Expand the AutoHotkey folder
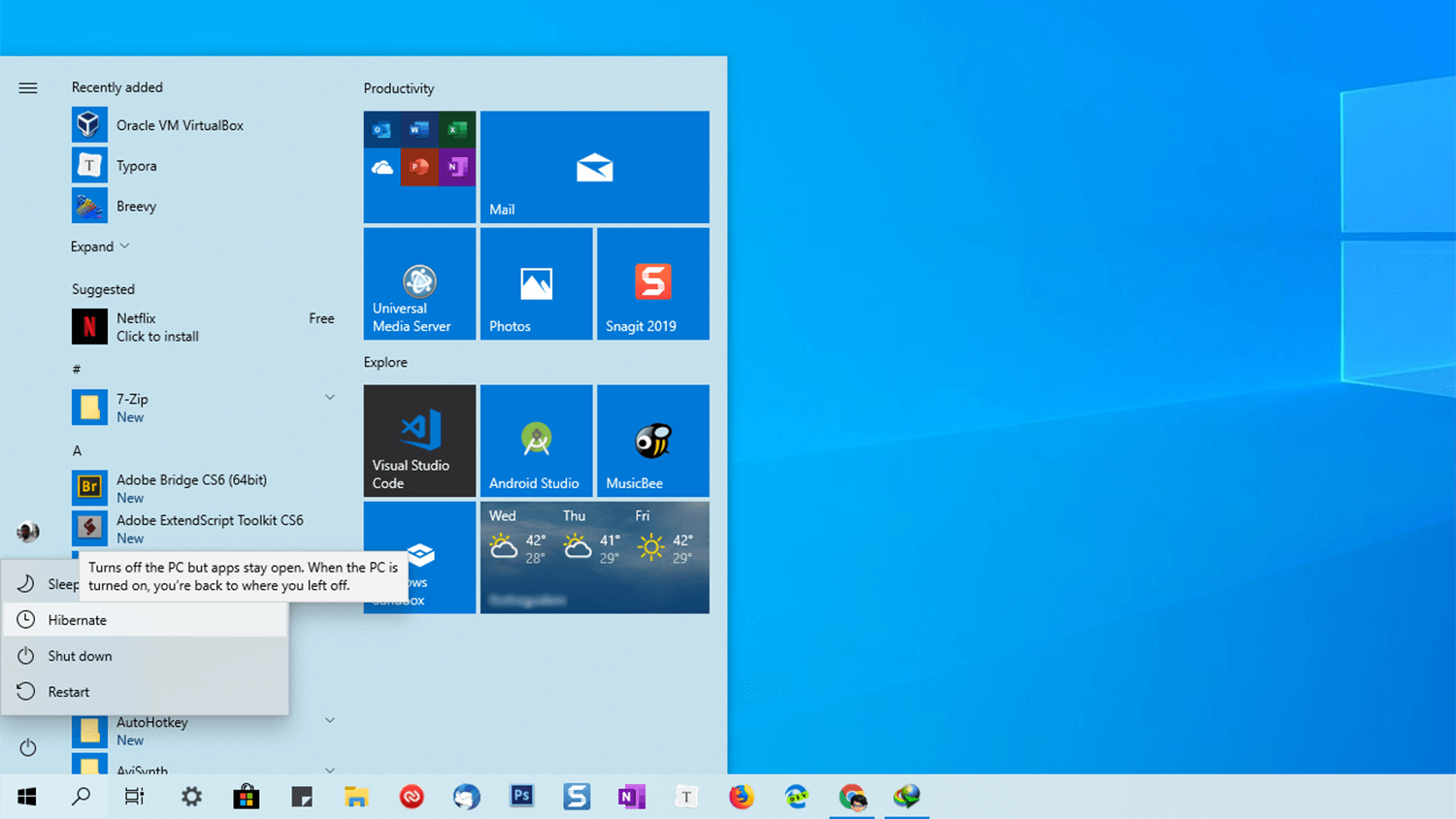This screenshot has height=819, width=1456. (x=330, y=720)
